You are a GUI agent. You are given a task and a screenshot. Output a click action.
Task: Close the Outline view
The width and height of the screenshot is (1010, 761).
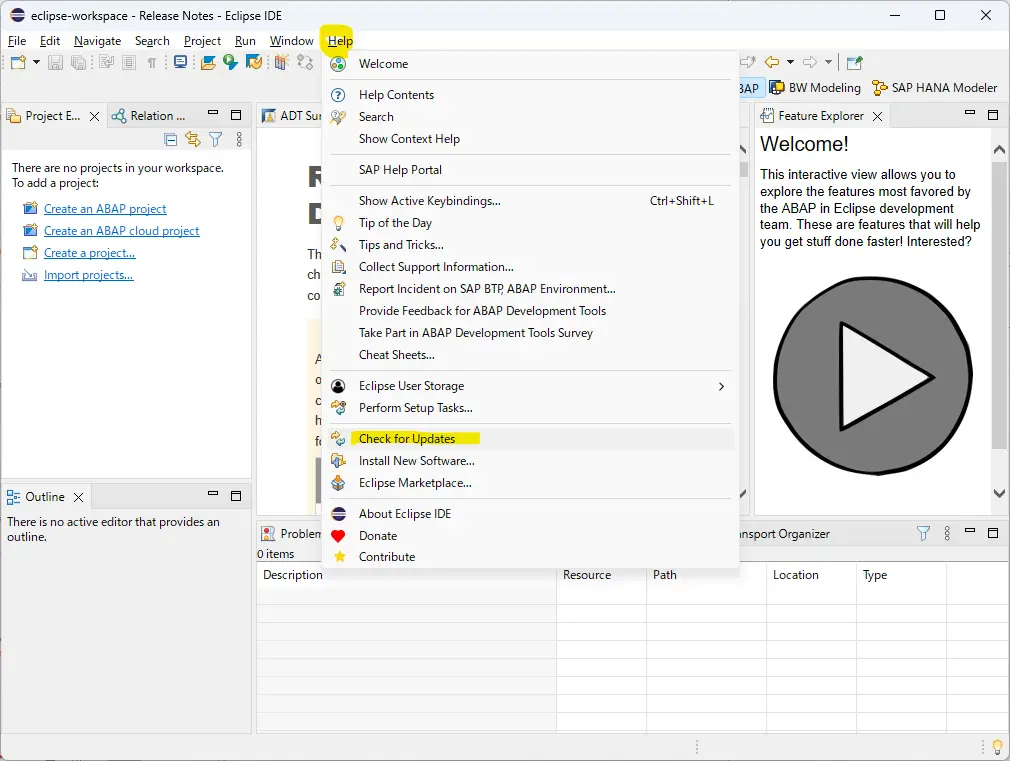(x=79, y=497)
